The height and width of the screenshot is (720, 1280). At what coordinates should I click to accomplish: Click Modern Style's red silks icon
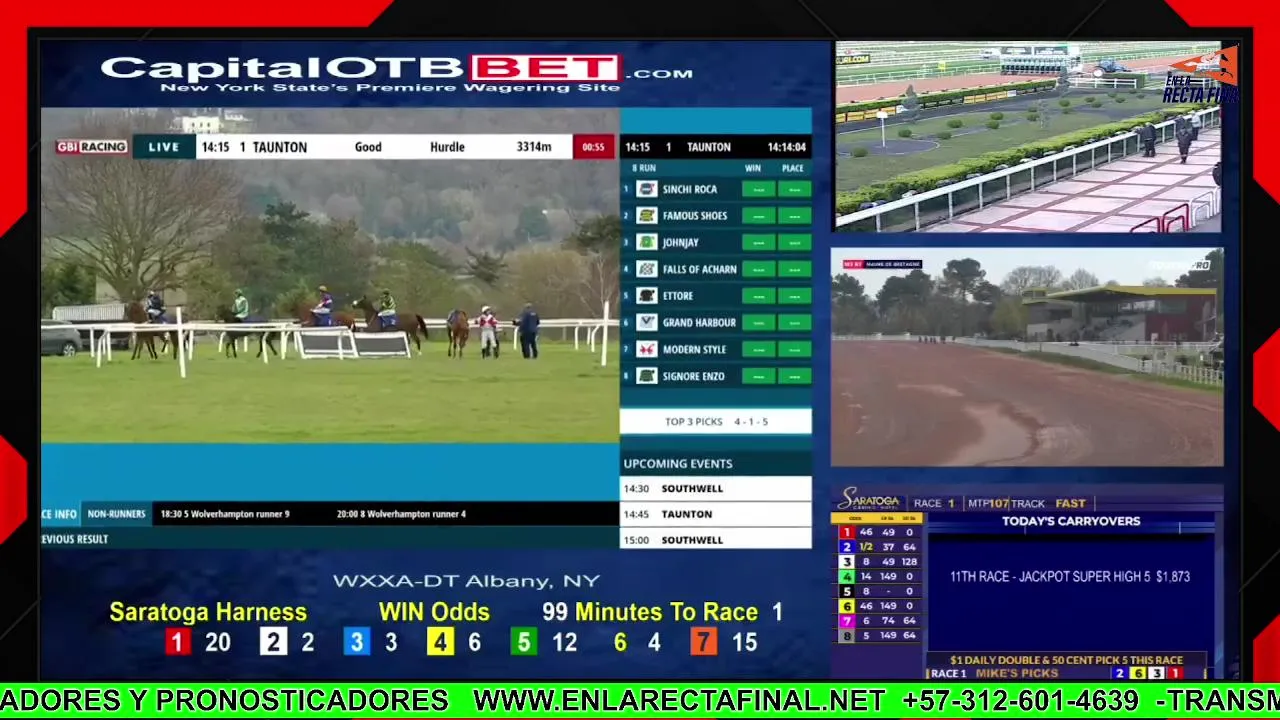click(647, 349)
